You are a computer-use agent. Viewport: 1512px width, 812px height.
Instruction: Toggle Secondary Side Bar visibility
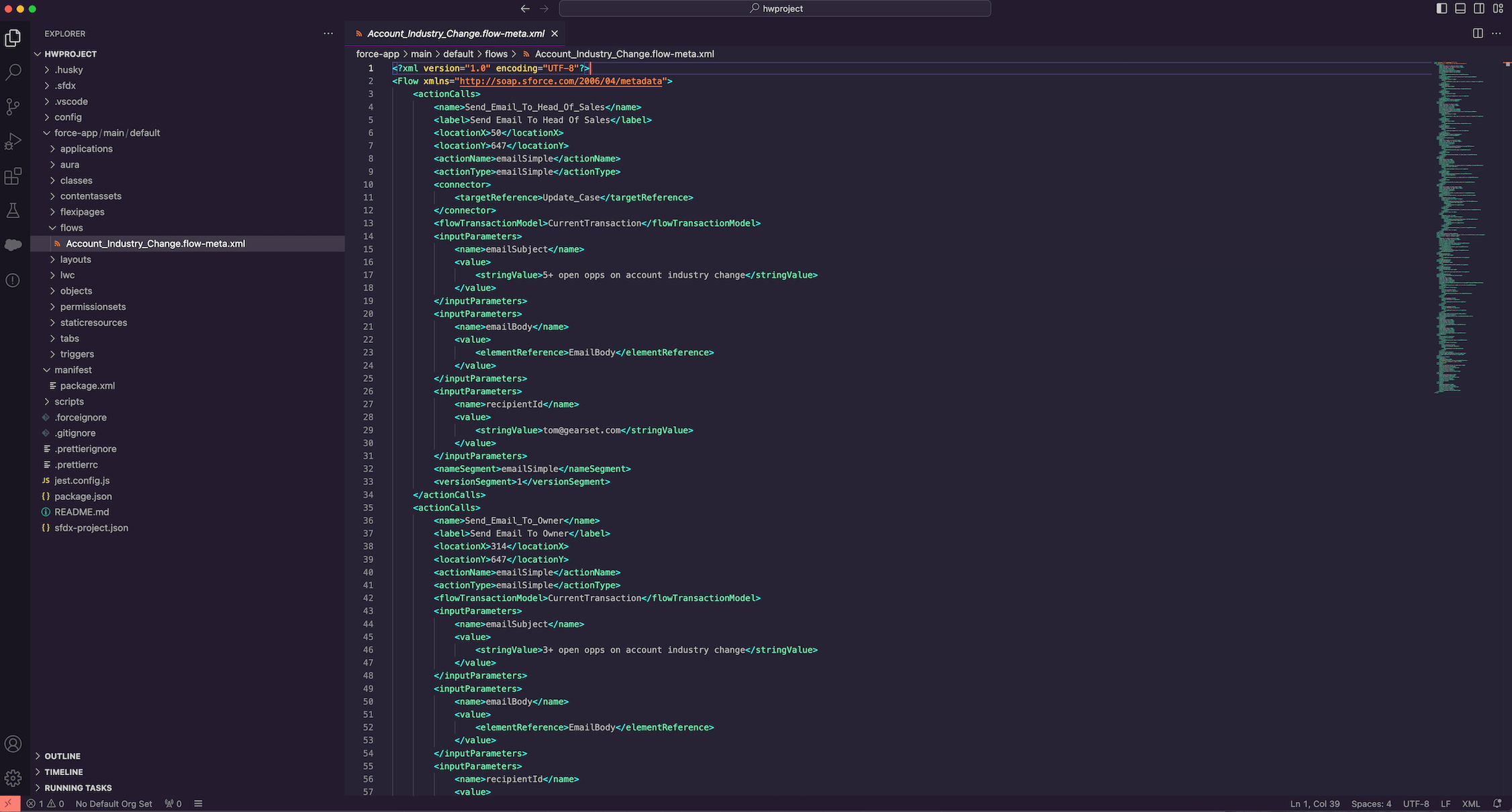pos(1479,9)
